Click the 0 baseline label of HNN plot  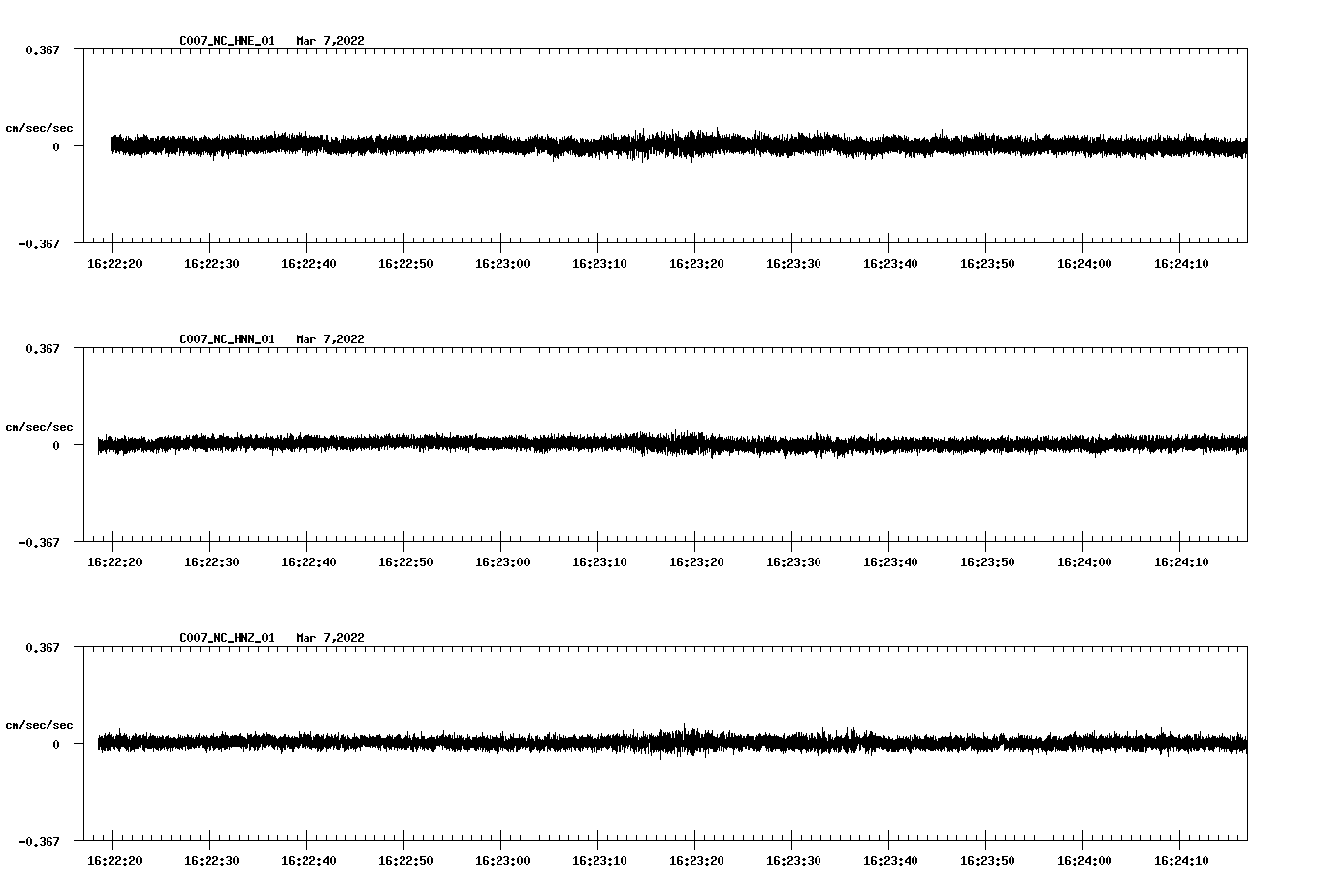click(56, 445)
